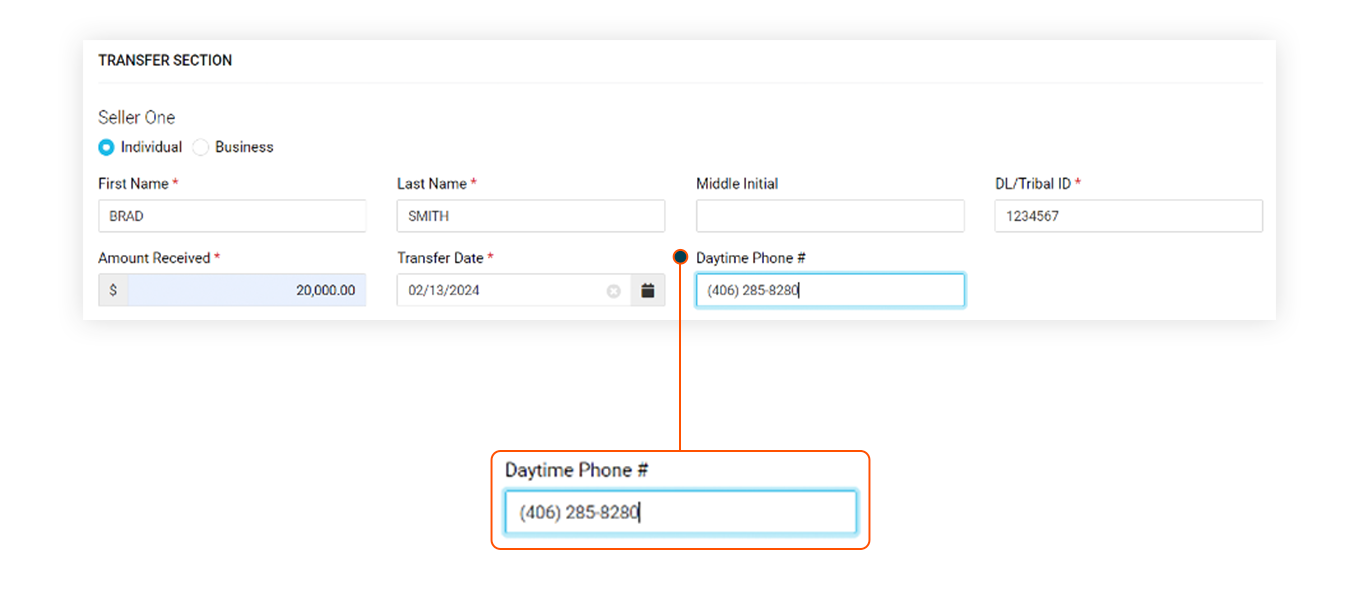The image size is (1360, 589).
Task: Click the TRANSFER SECTION header
Action: tap(165, 60)
